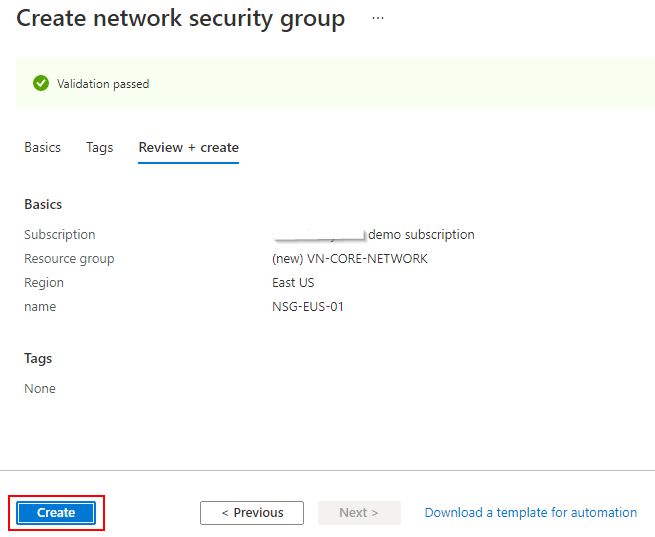Select the Review + create tab
655x537 pixels.
point(188,147)
